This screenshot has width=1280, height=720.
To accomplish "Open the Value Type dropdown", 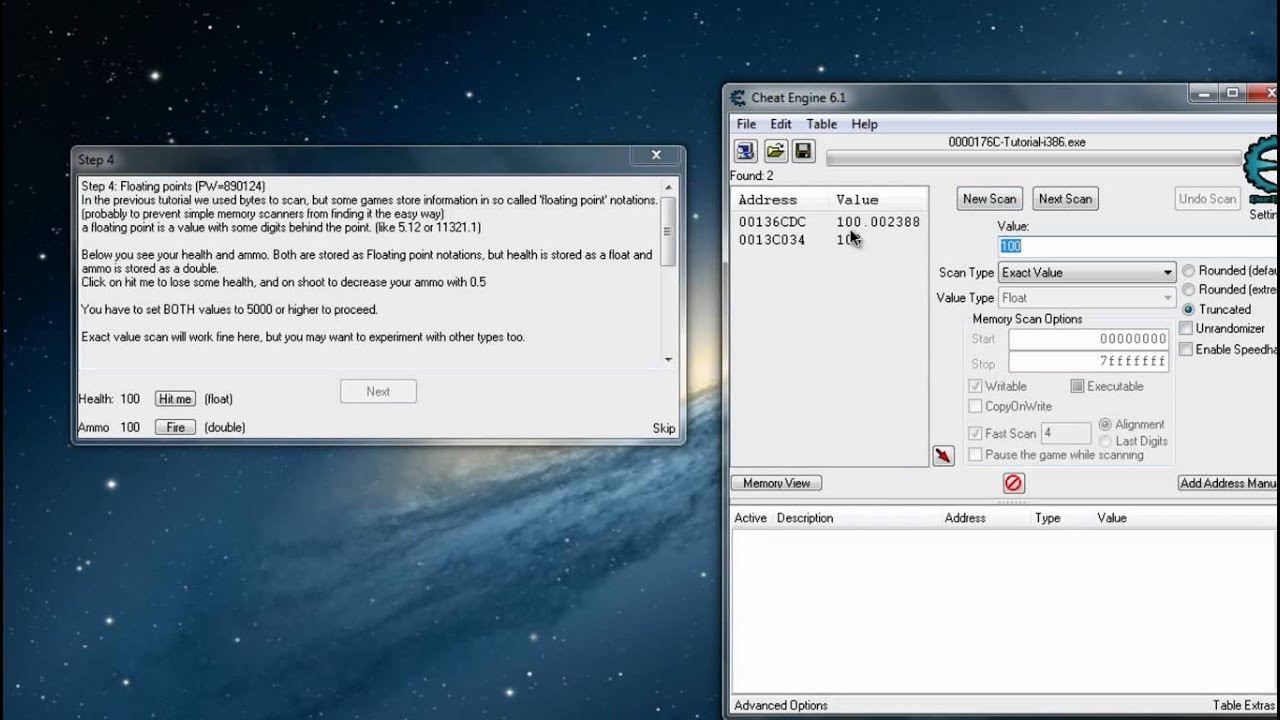I will [x=1087, y=297].
